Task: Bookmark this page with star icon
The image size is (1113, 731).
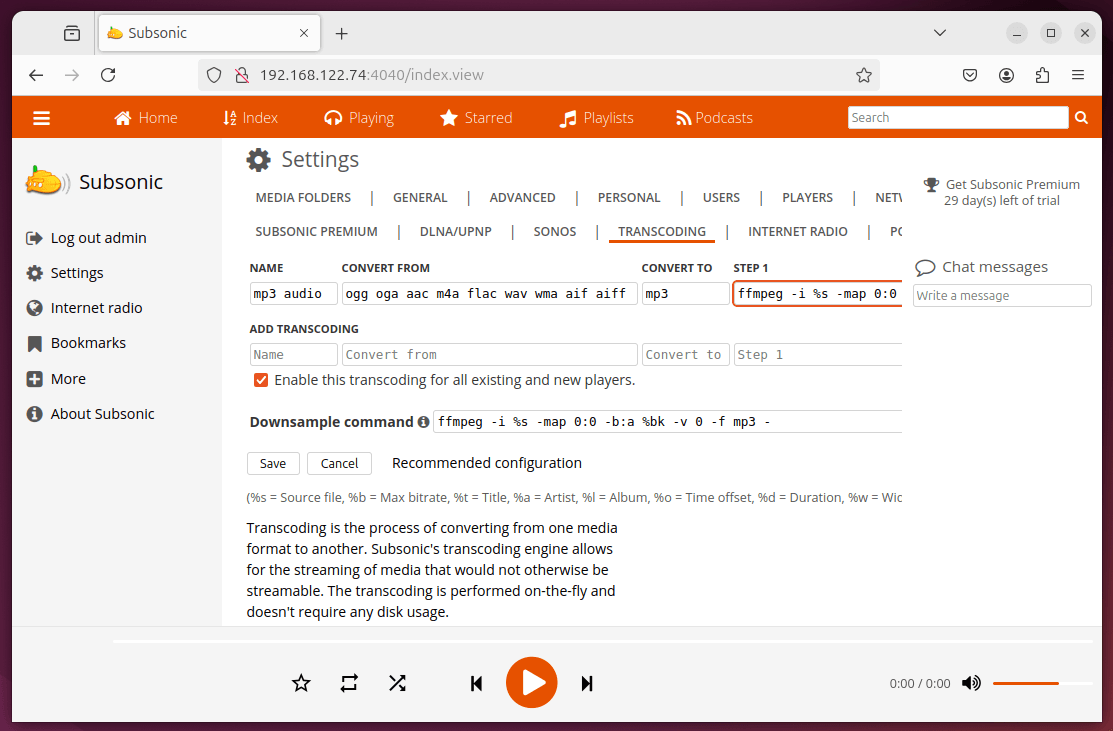Action: (863, 75)
